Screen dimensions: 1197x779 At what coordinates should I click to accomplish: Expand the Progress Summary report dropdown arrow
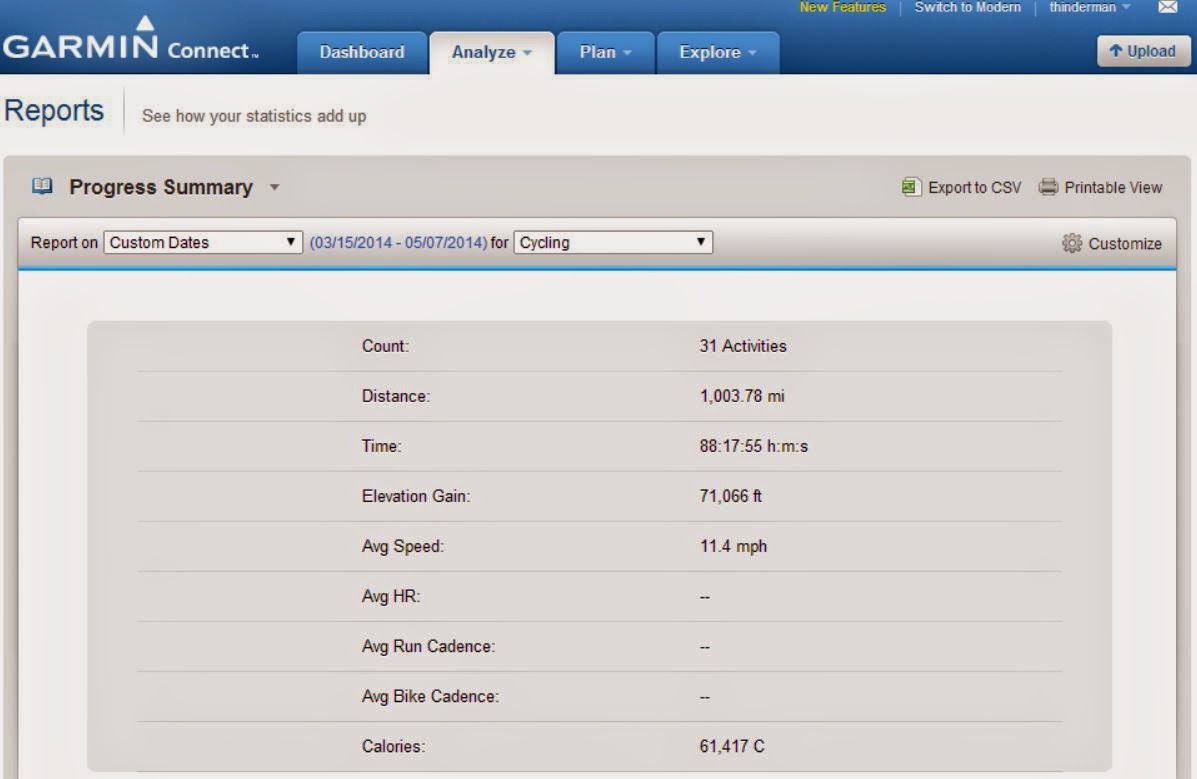coord(274,187)
